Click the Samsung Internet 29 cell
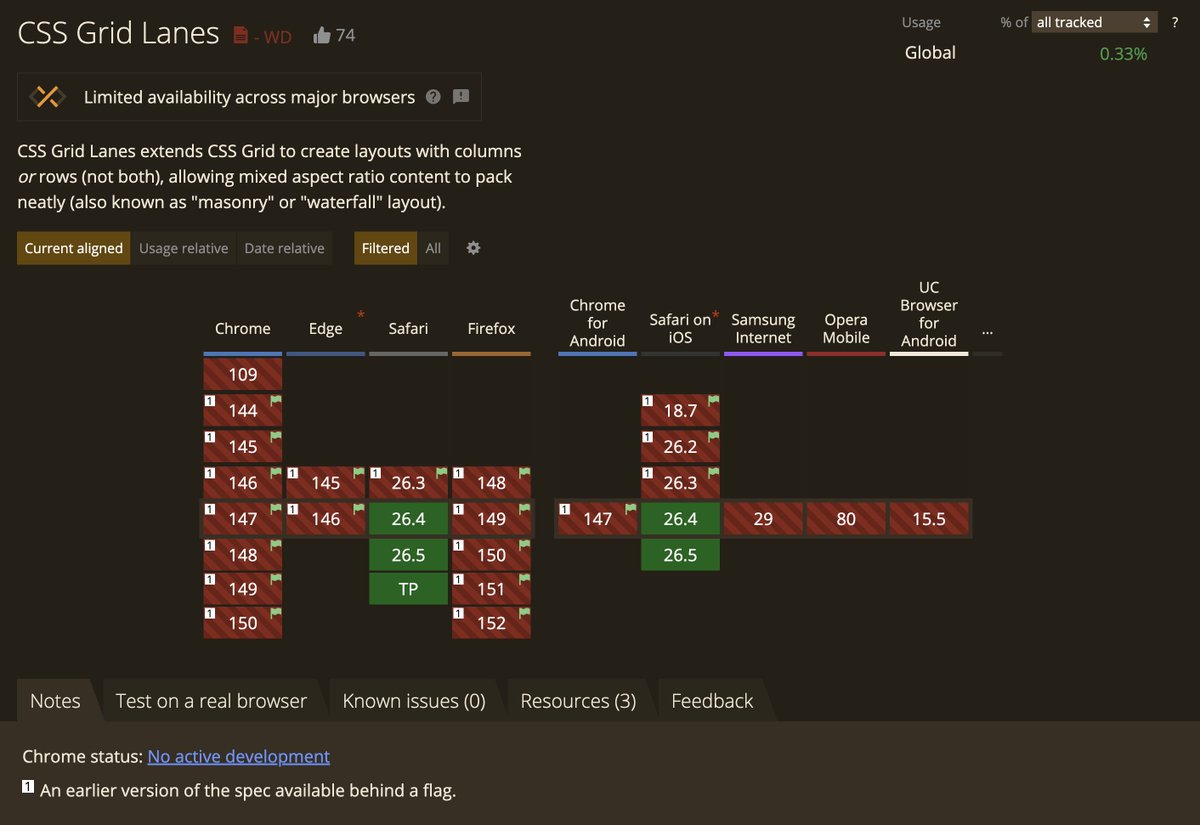 764,519
